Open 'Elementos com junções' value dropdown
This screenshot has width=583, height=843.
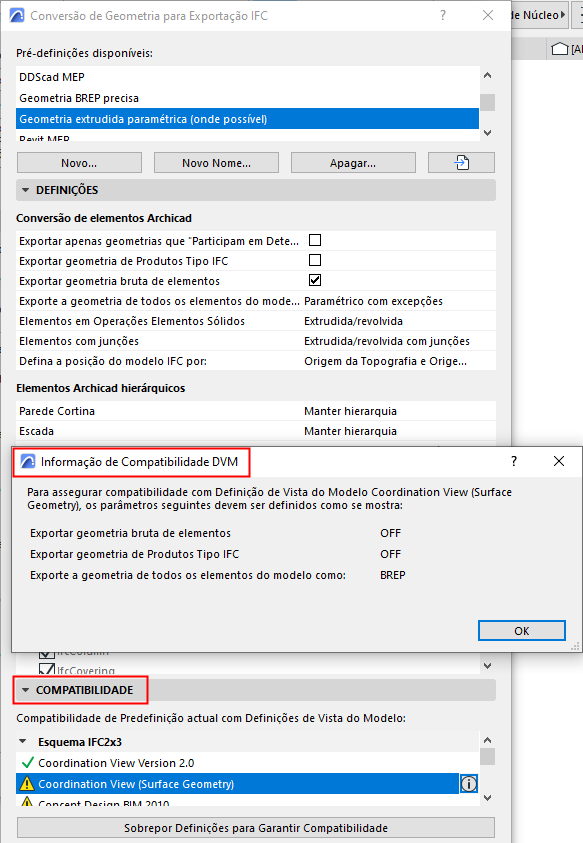(387, 341)
